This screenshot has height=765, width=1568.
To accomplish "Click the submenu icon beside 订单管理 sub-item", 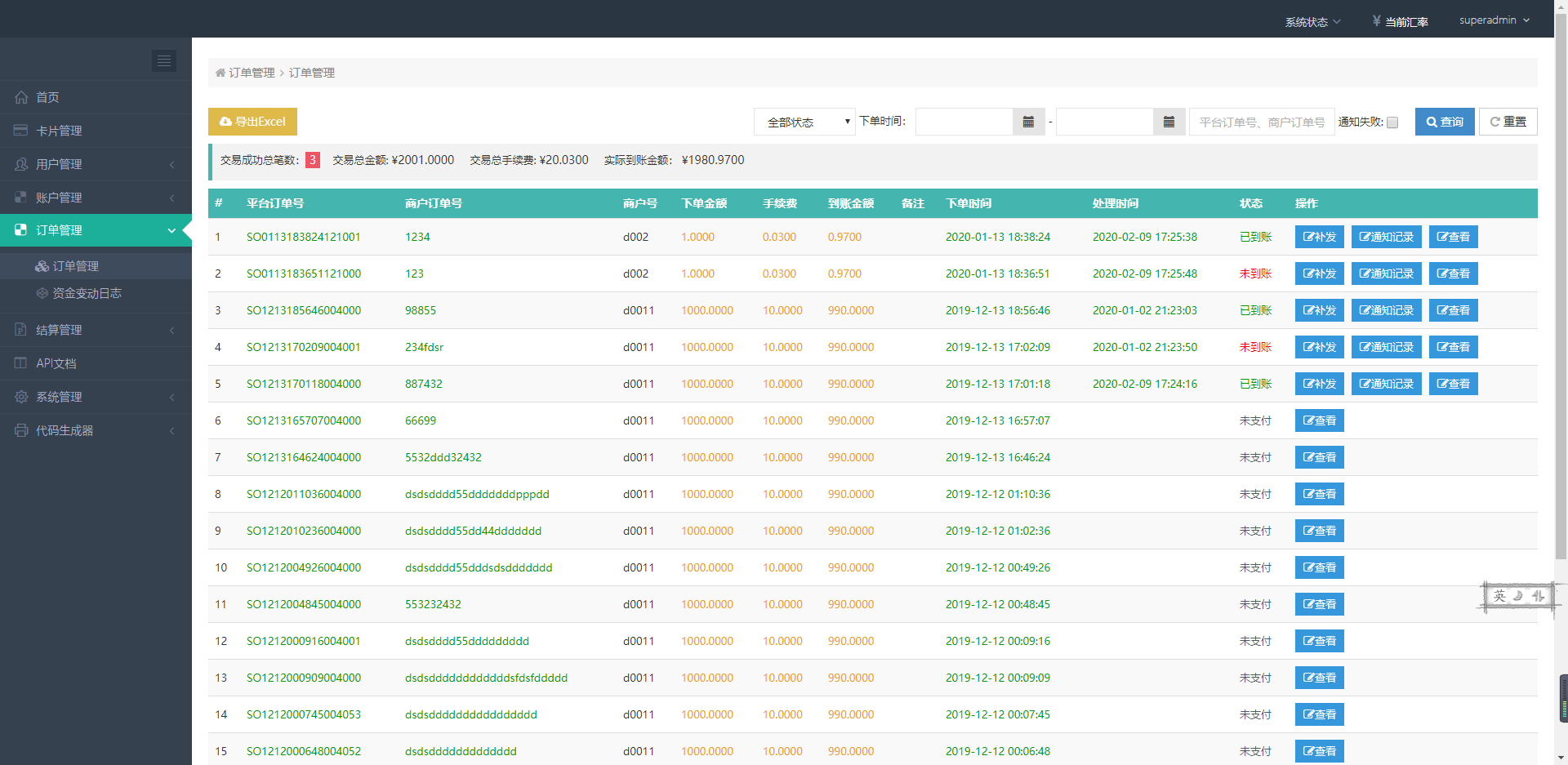I will (x=42, y=266).
